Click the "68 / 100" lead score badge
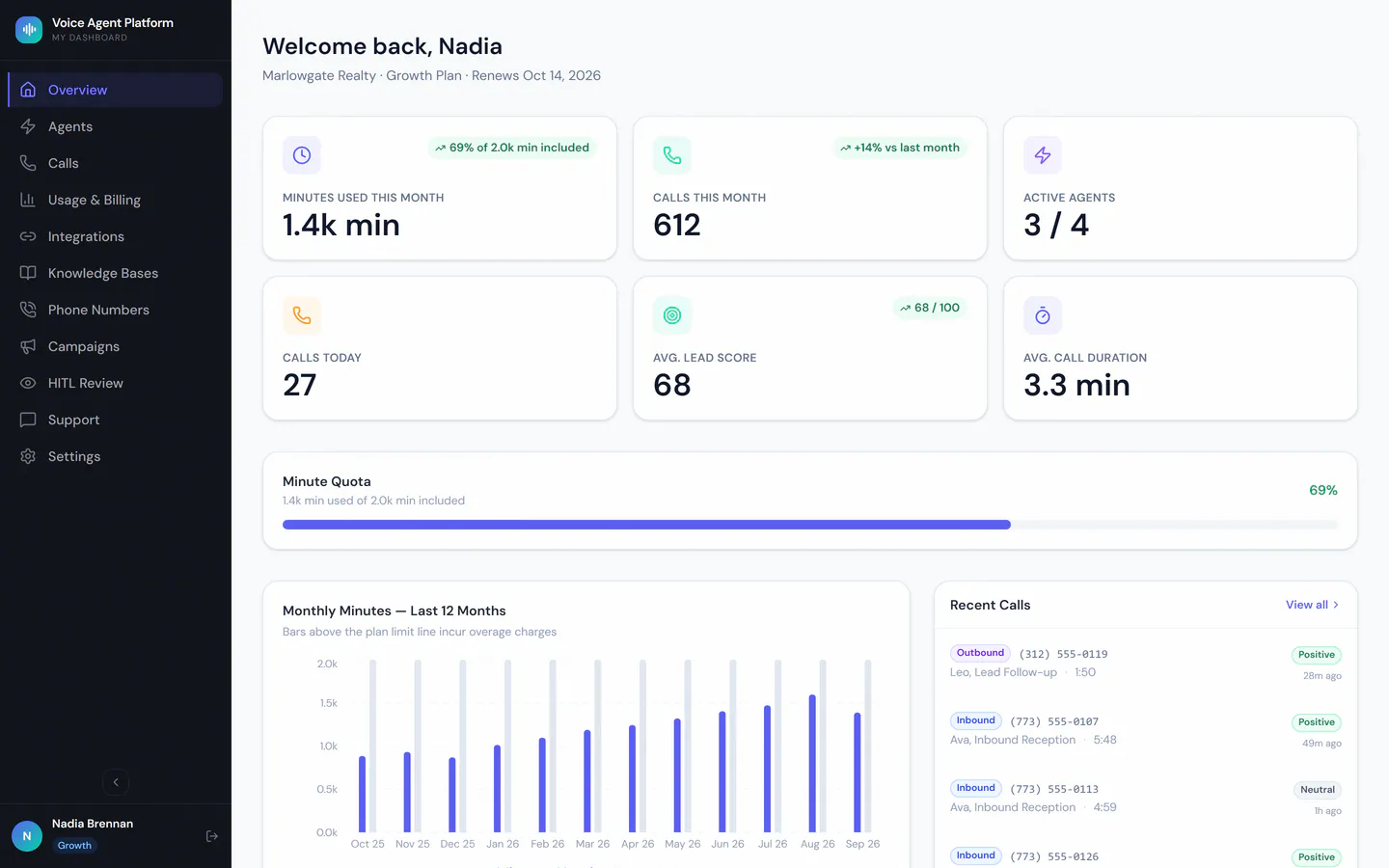The width and height of the screenshot is (1389, 868). point(930,308)
